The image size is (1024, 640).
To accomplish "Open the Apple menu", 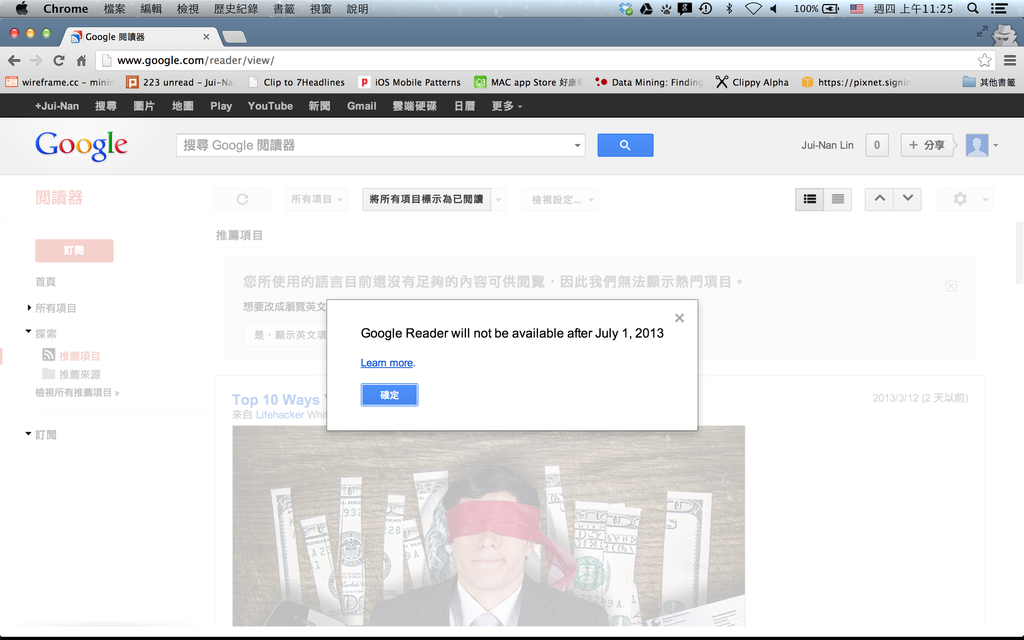I will click(22, 8).
